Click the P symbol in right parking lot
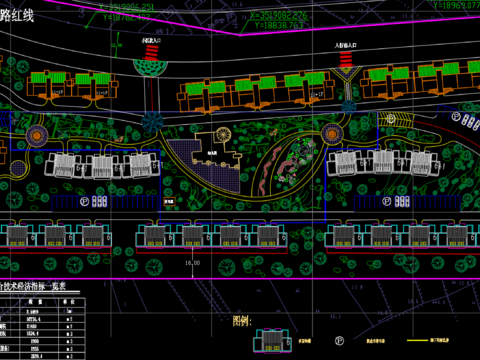The image size is (480, 360). click(x=387, y=201)
